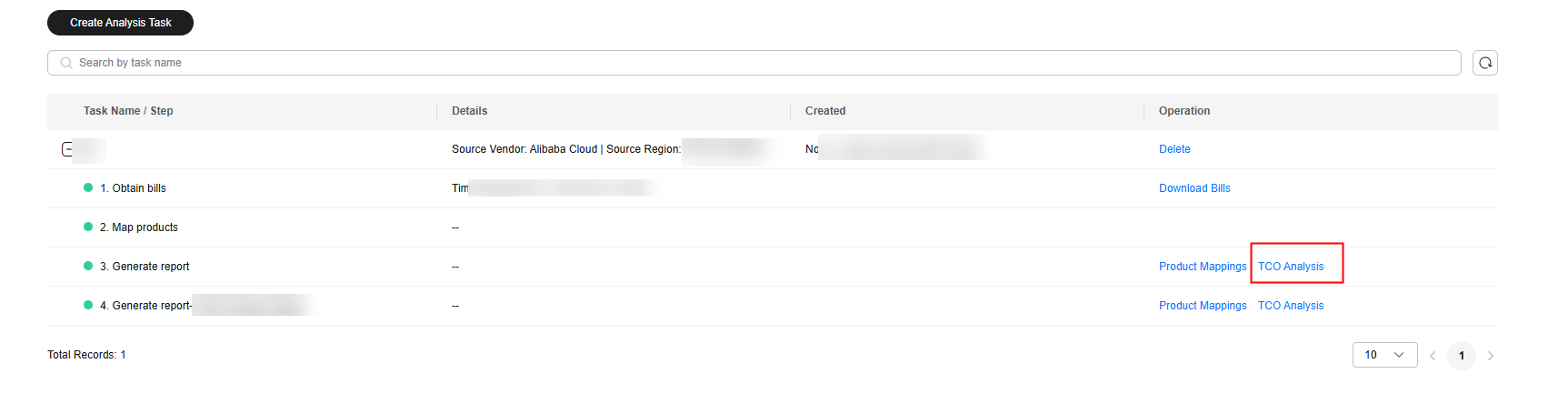This screenshot has height=394, width=1568.
Task: Click the Obtain bills green status dot
Action: pyautogui.click(x=88, y=187)
